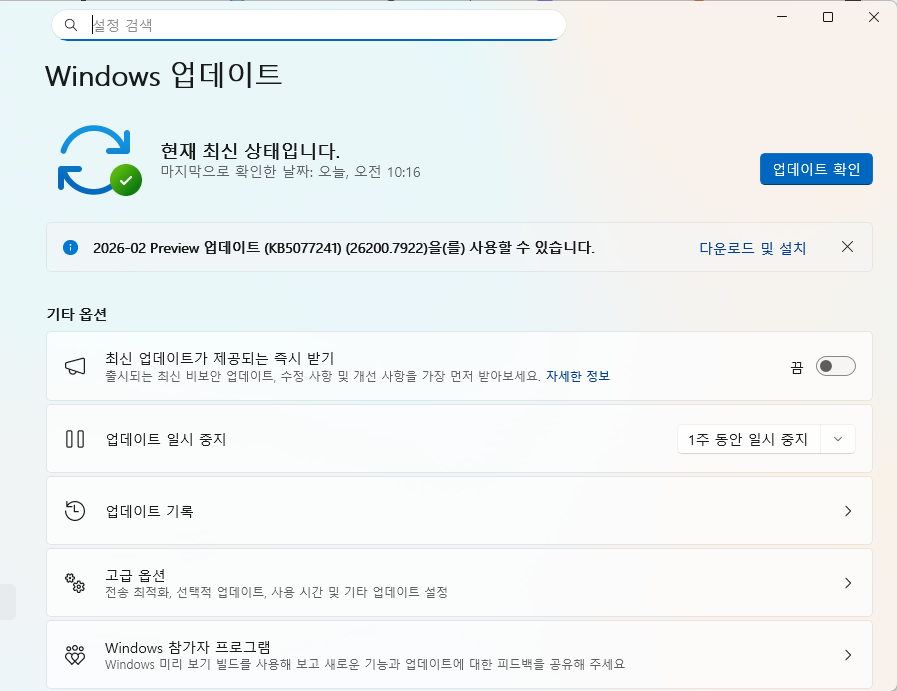Click the history clock icon for 업데이트 기록
The image size is (897, 691).
point(75,511)
